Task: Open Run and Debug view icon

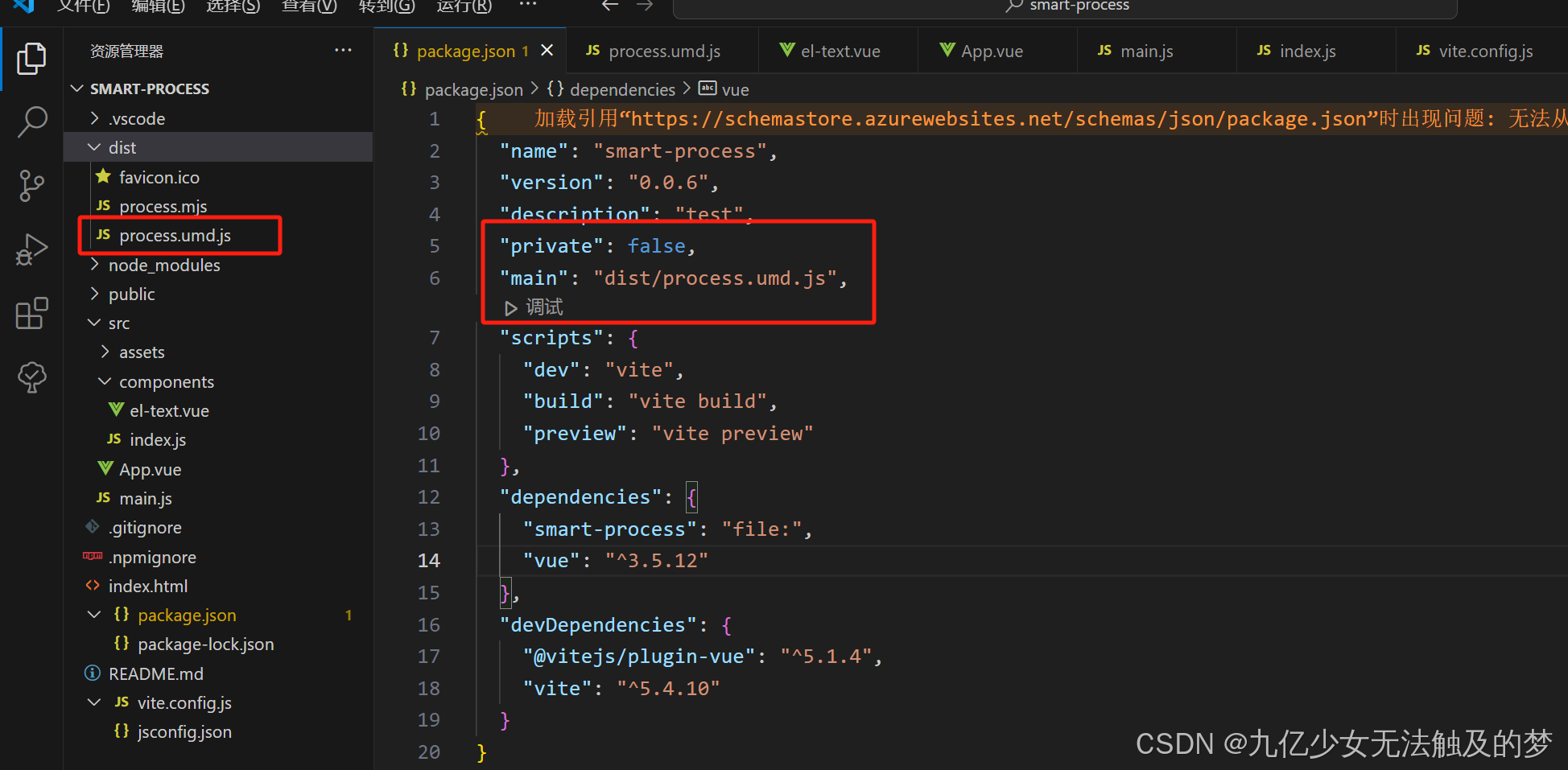Action: pos(31,249)
